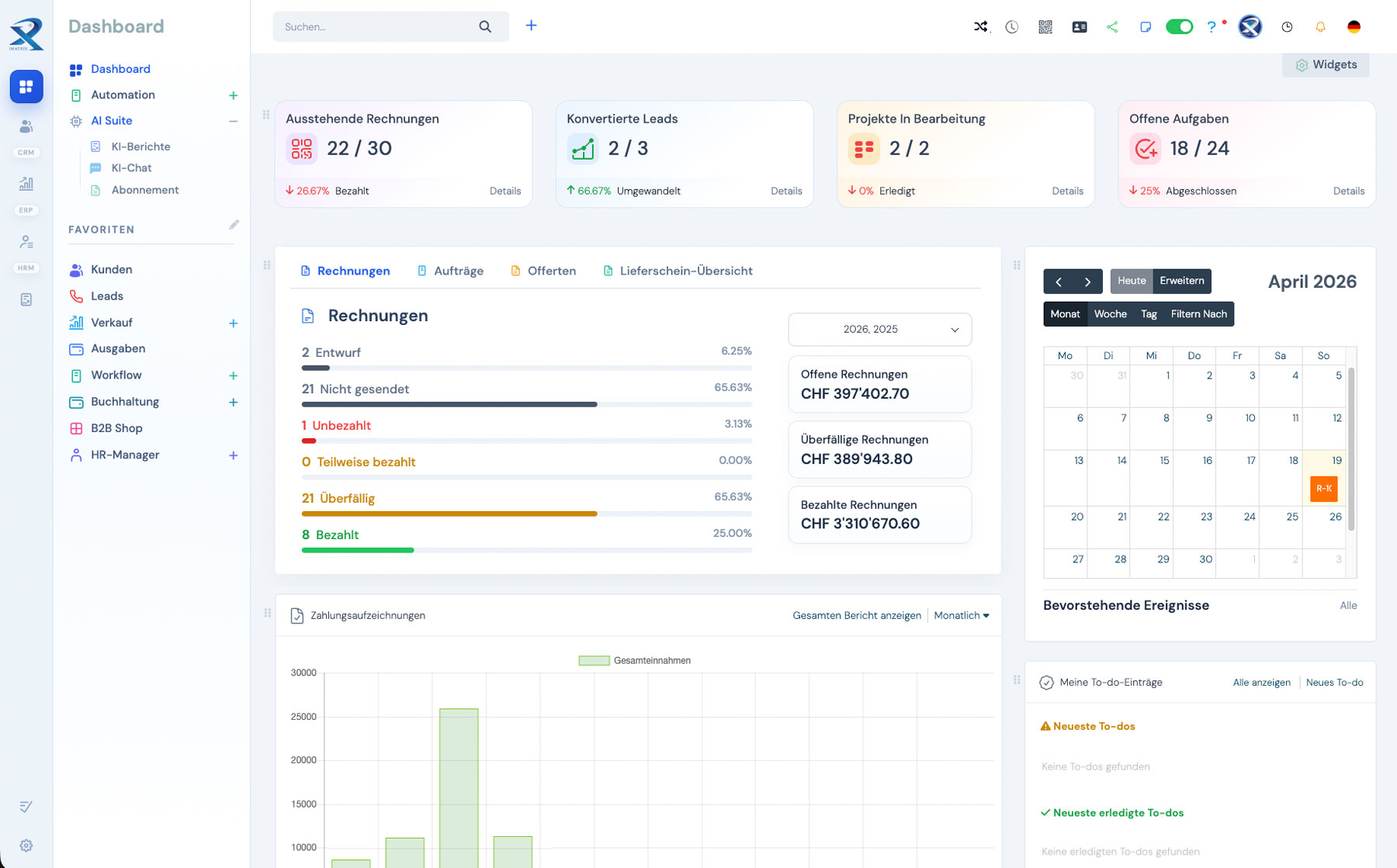1397x868 pixels.
Task: Open the 2026, 2025 year dropdown
Action: tap(879, 329)
